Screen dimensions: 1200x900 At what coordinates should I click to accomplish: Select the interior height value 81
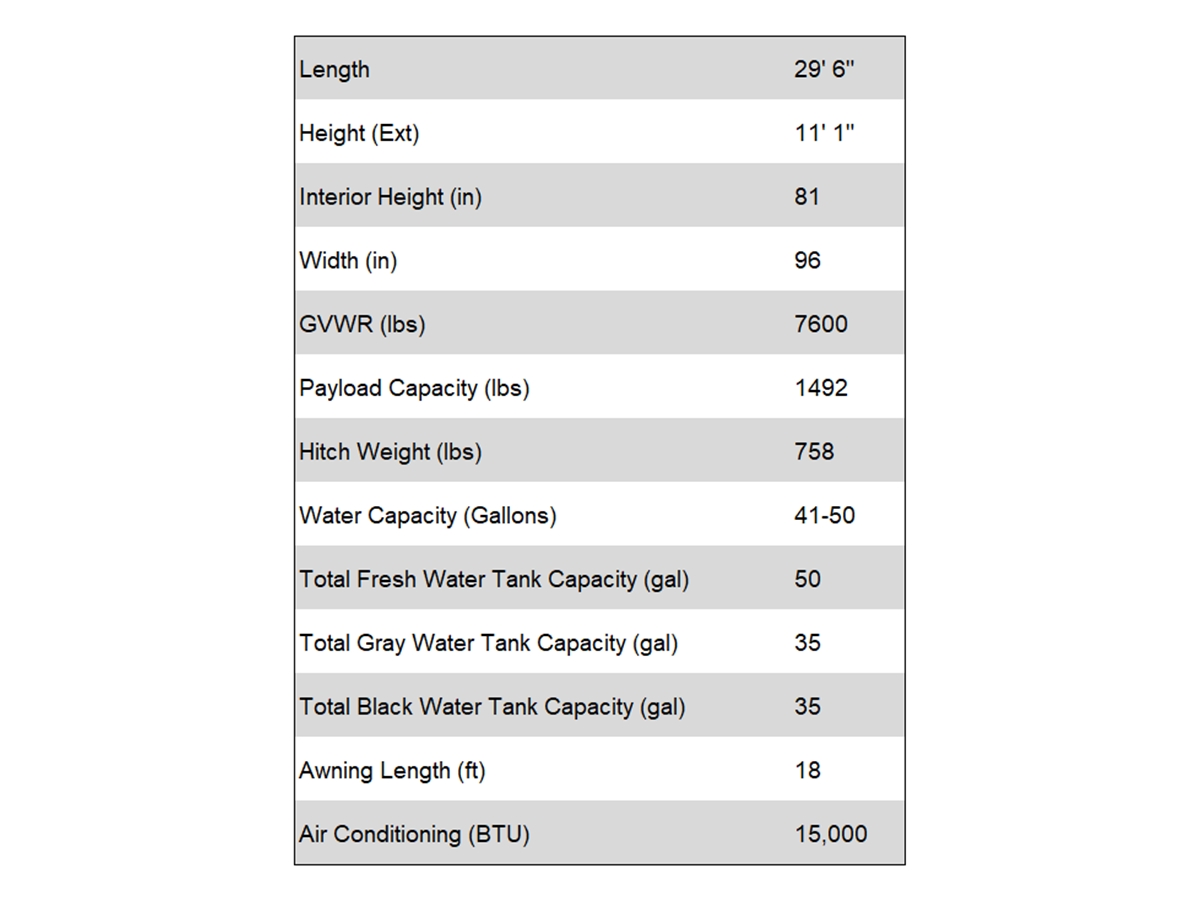point(807,197)
